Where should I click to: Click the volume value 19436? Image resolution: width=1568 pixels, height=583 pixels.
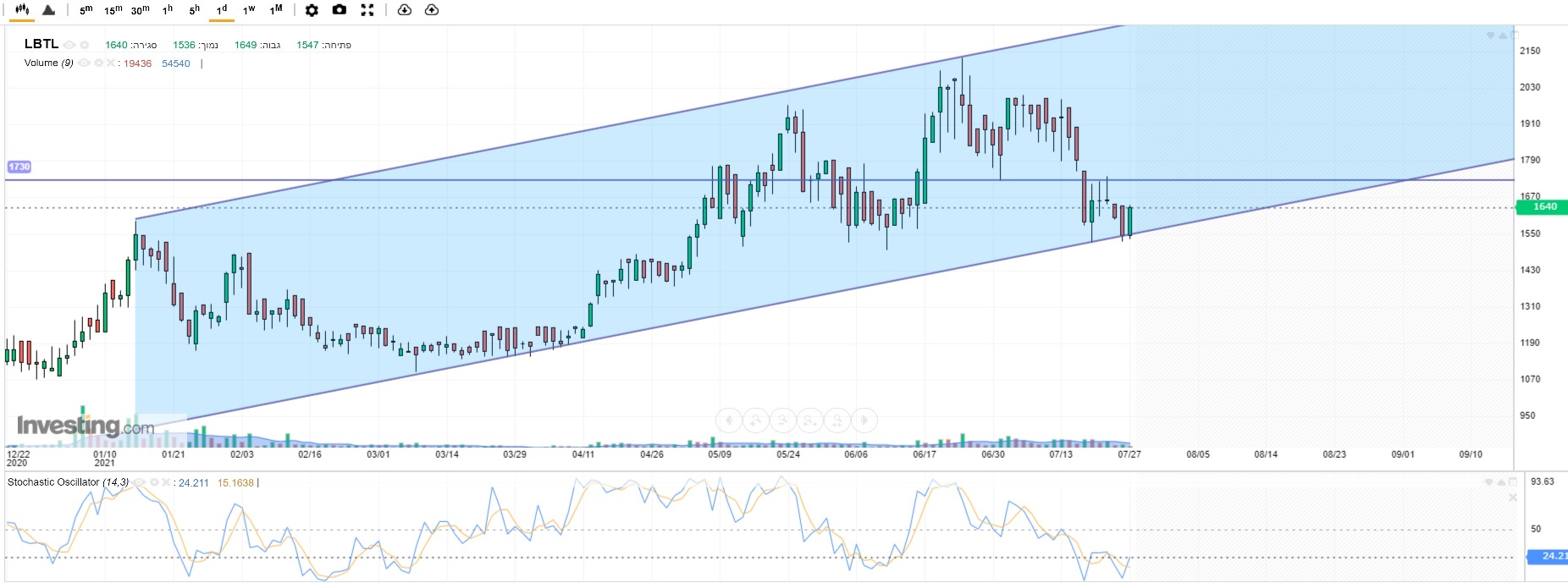pyautogui.click(x=138, y=64)
